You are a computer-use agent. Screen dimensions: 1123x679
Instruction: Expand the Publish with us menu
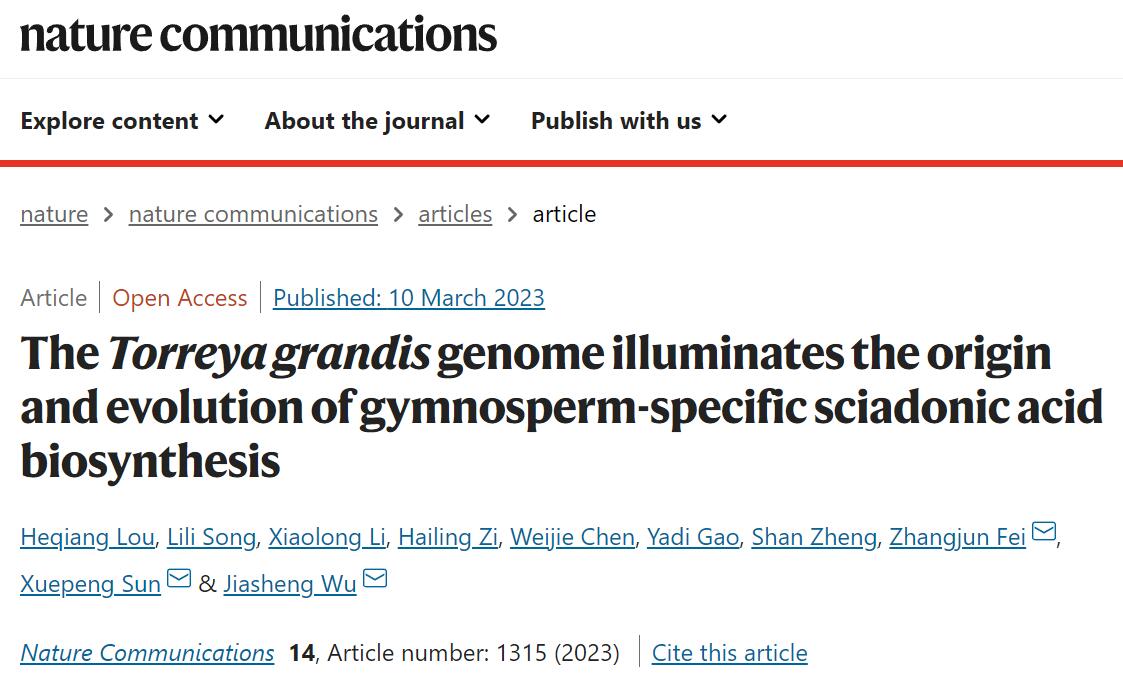coord(628,121)
